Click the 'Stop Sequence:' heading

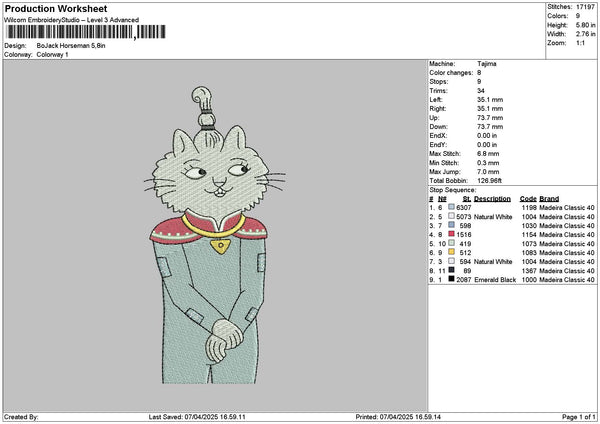tap(453, 190)
